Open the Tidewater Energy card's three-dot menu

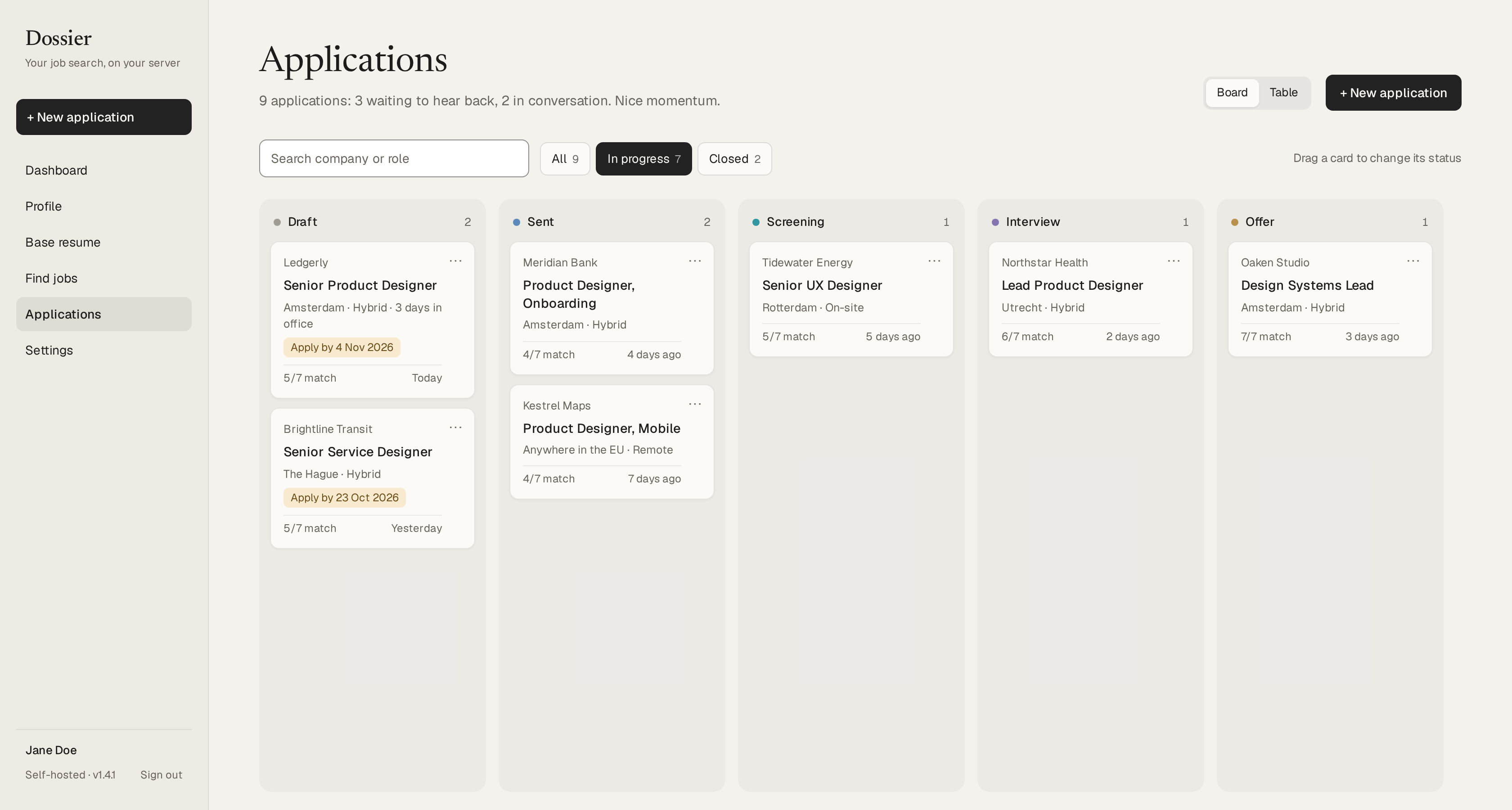click(935, 261)
